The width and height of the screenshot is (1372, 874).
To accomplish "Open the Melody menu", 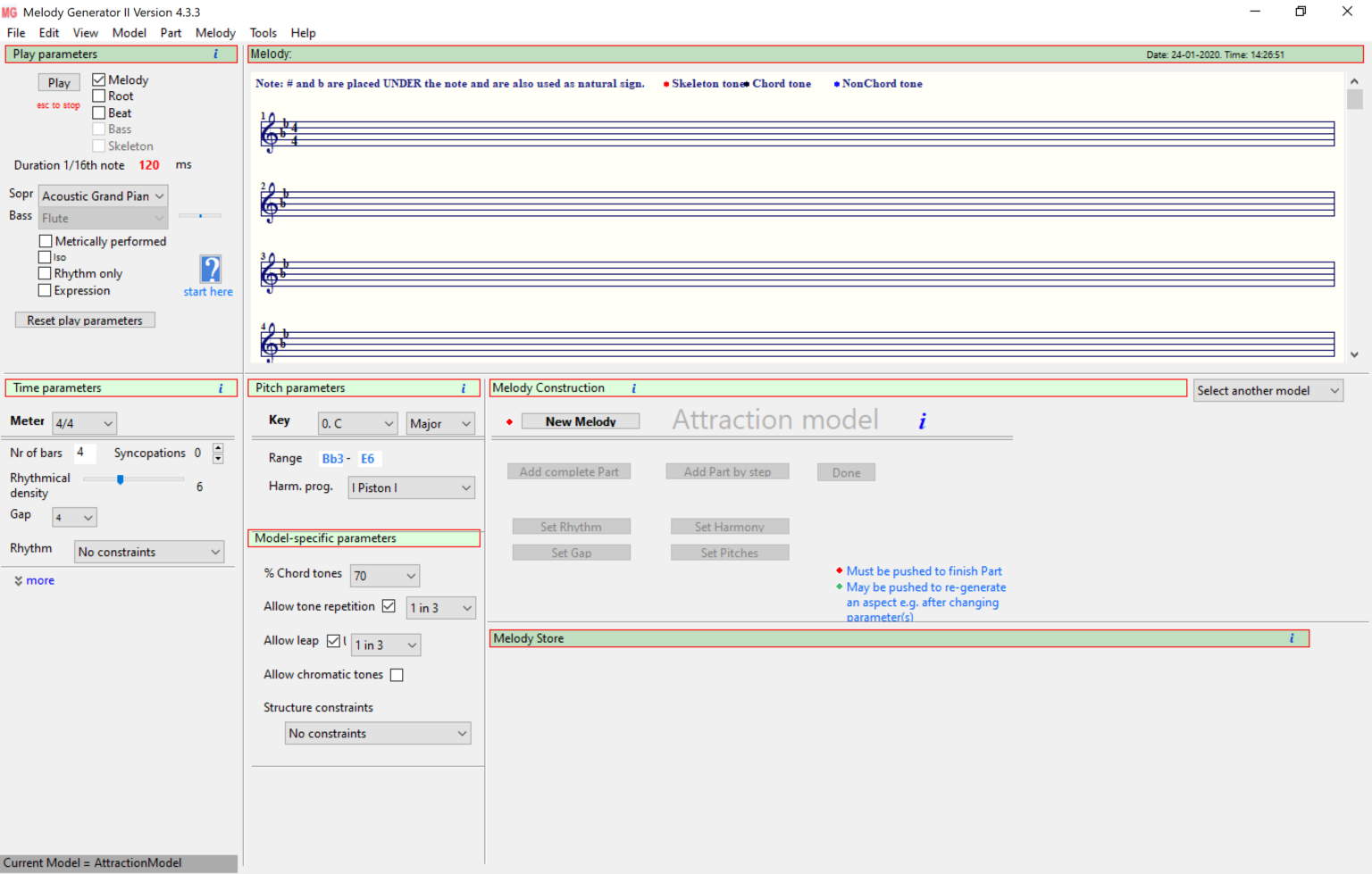I will [214, 32].
